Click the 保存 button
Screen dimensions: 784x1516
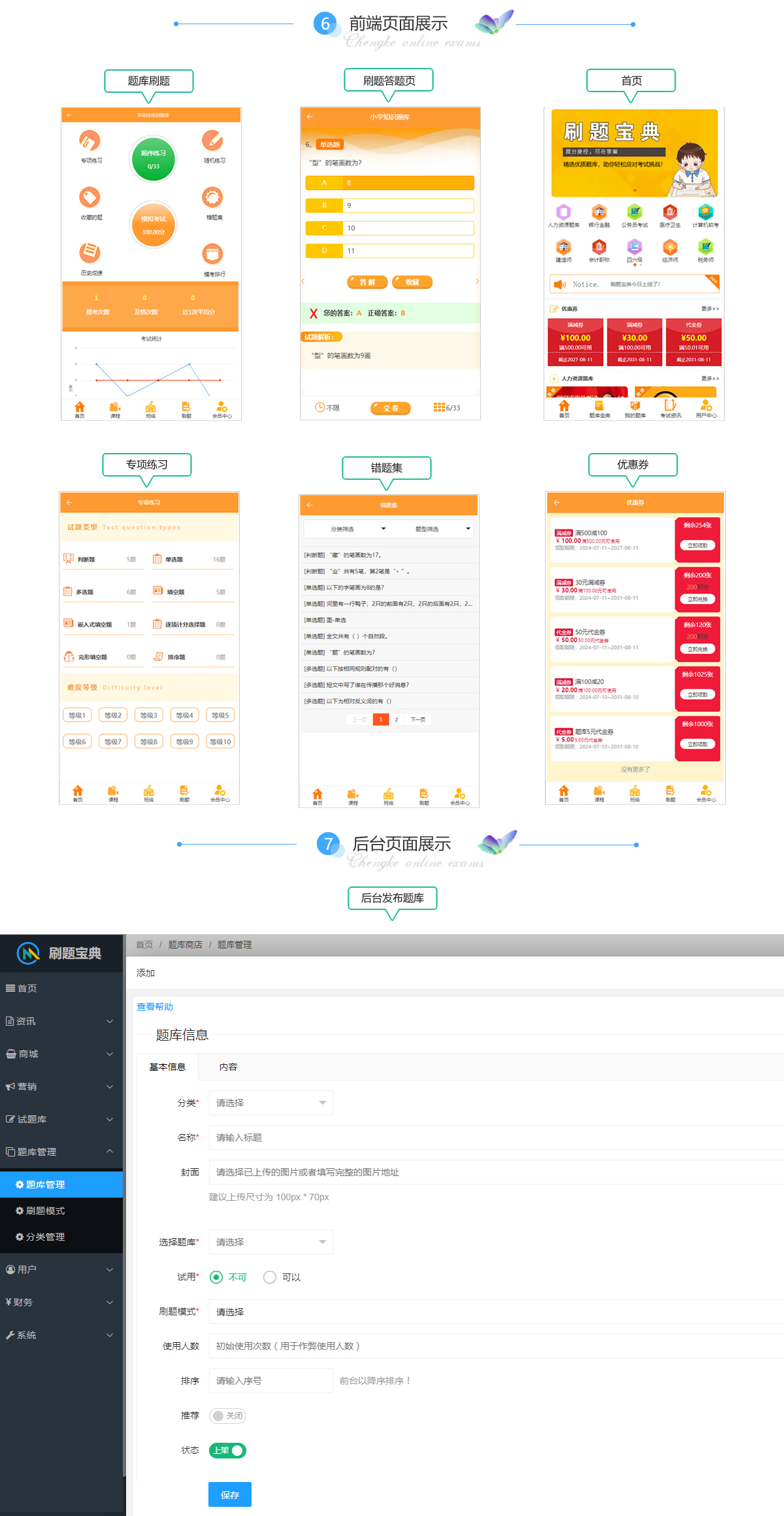[x=230, y=1494]
